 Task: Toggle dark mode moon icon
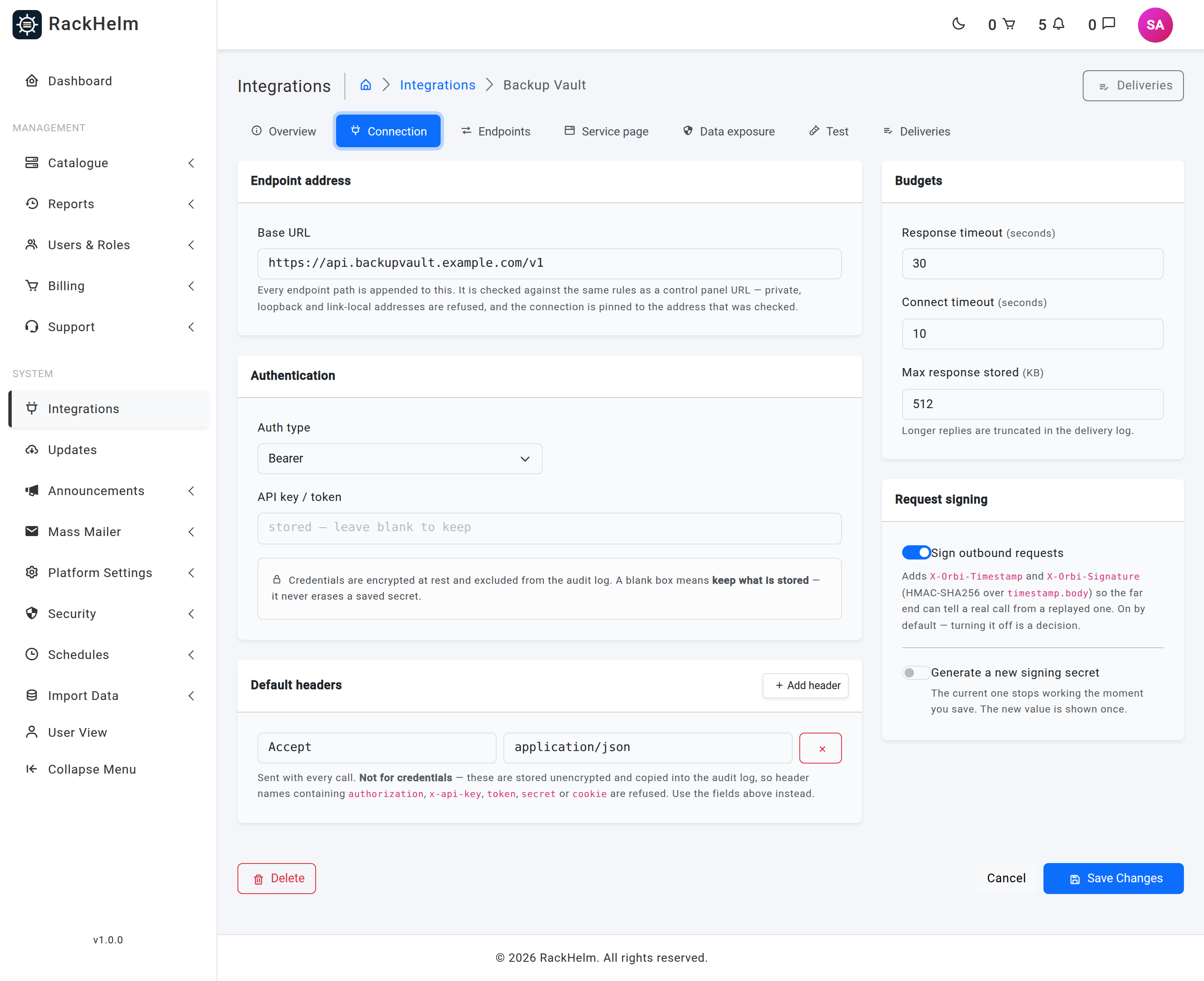958,24
